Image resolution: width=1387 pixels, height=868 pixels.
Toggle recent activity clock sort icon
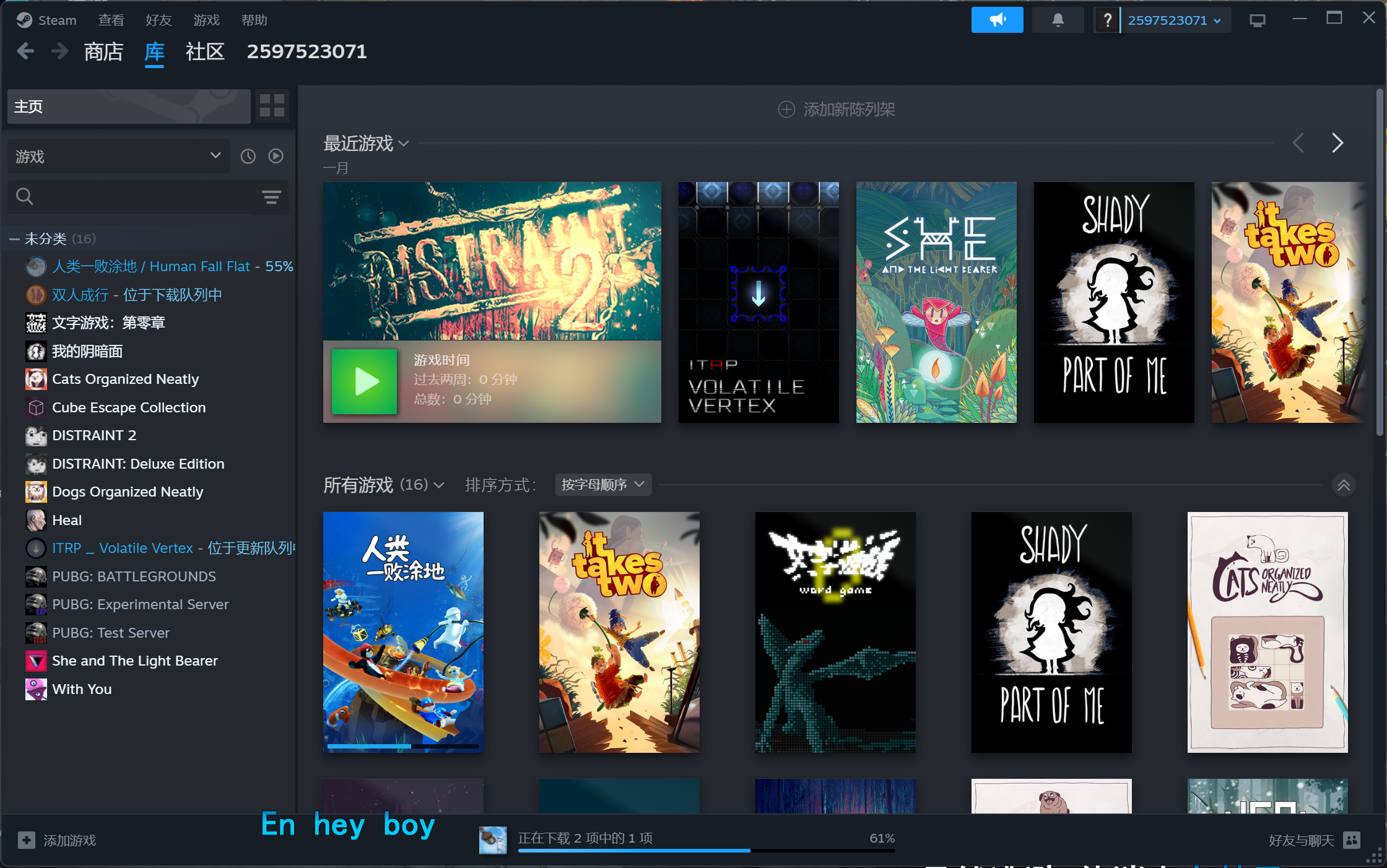pyautogui.click(x=248, y=157)
